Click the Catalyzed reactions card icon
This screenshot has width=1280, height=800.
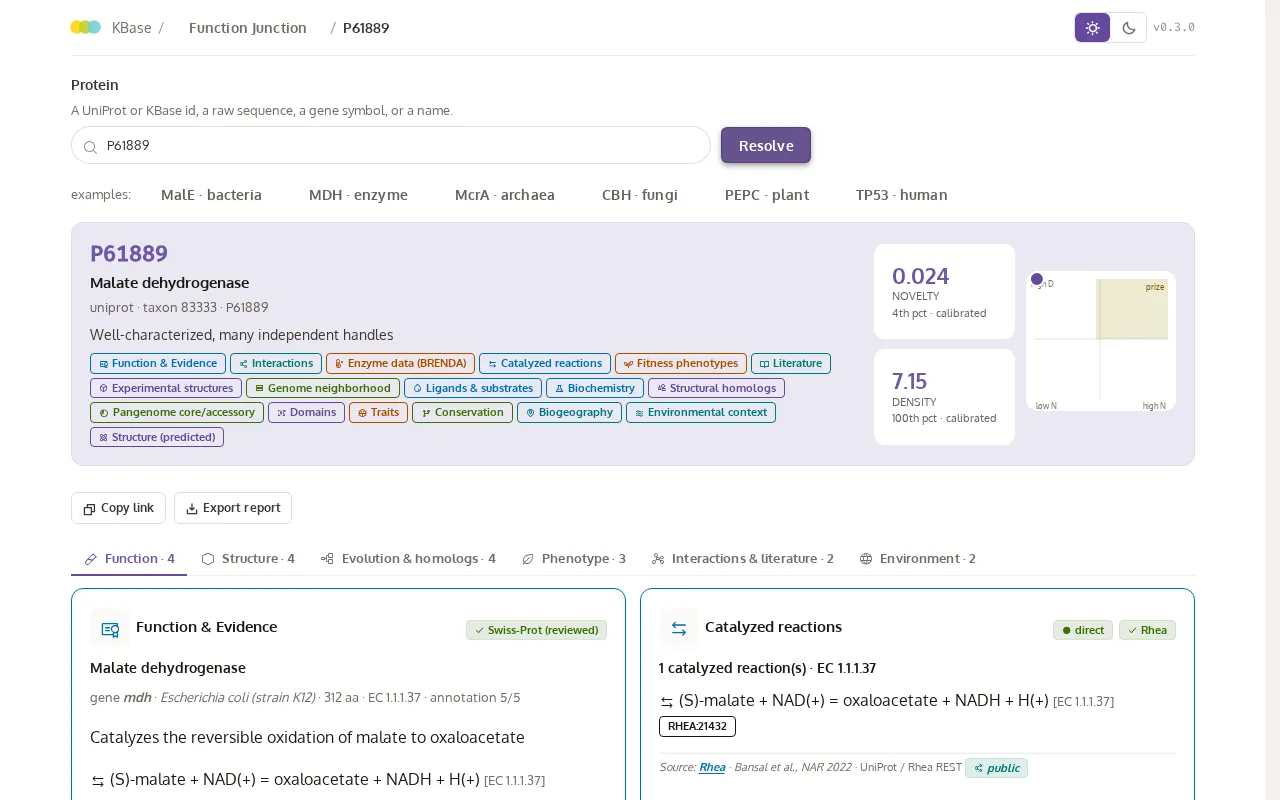(679, 629)
